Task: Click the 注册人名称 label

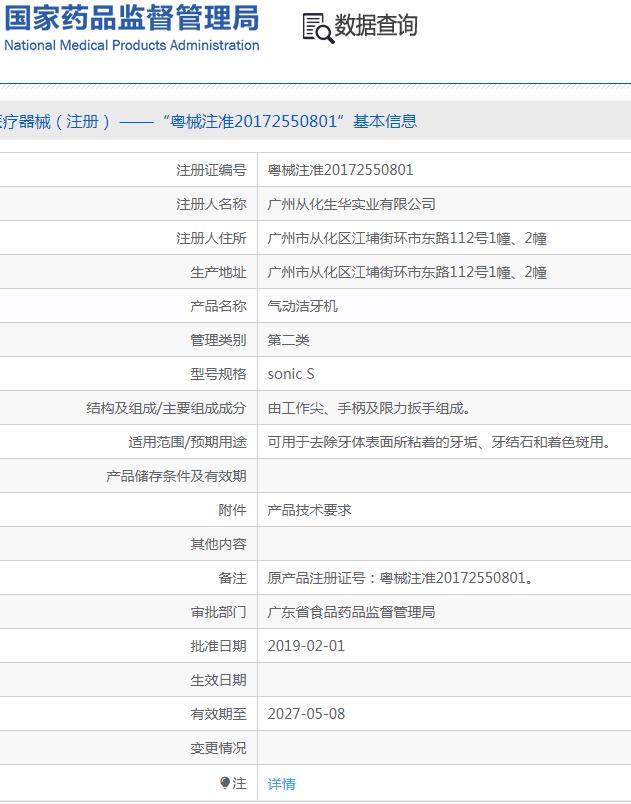Action: click(211, 204)
